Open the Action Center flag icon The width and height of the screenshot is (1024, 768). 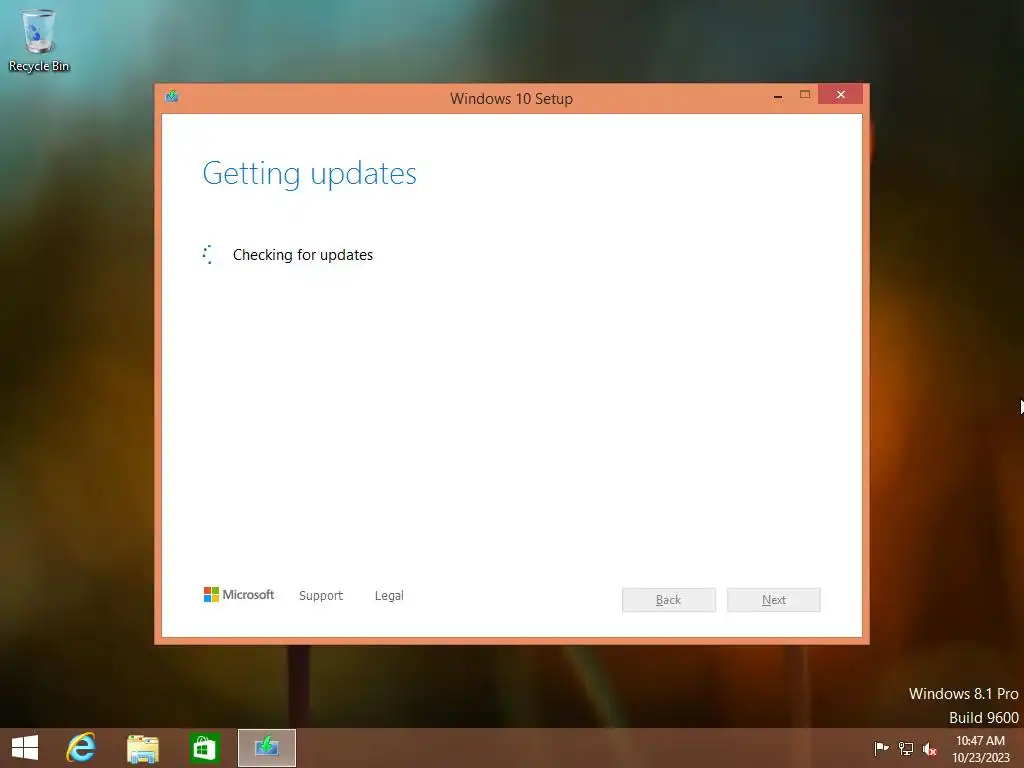881,748
